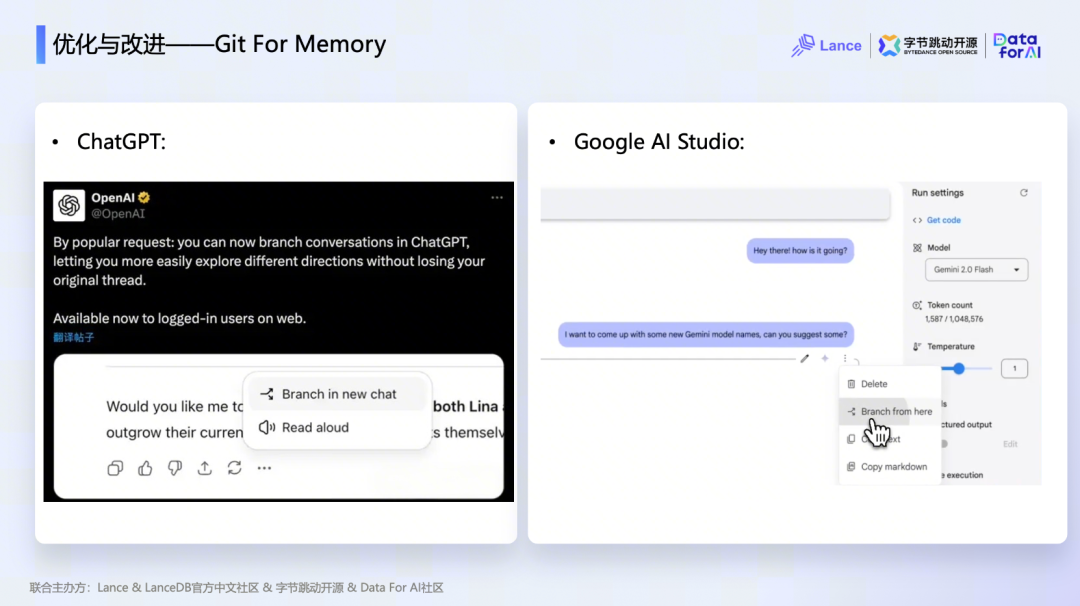Click the co-organizer footer text line
The width and height of the screenshot is (1080, 606).
click(x=236, y=587)
